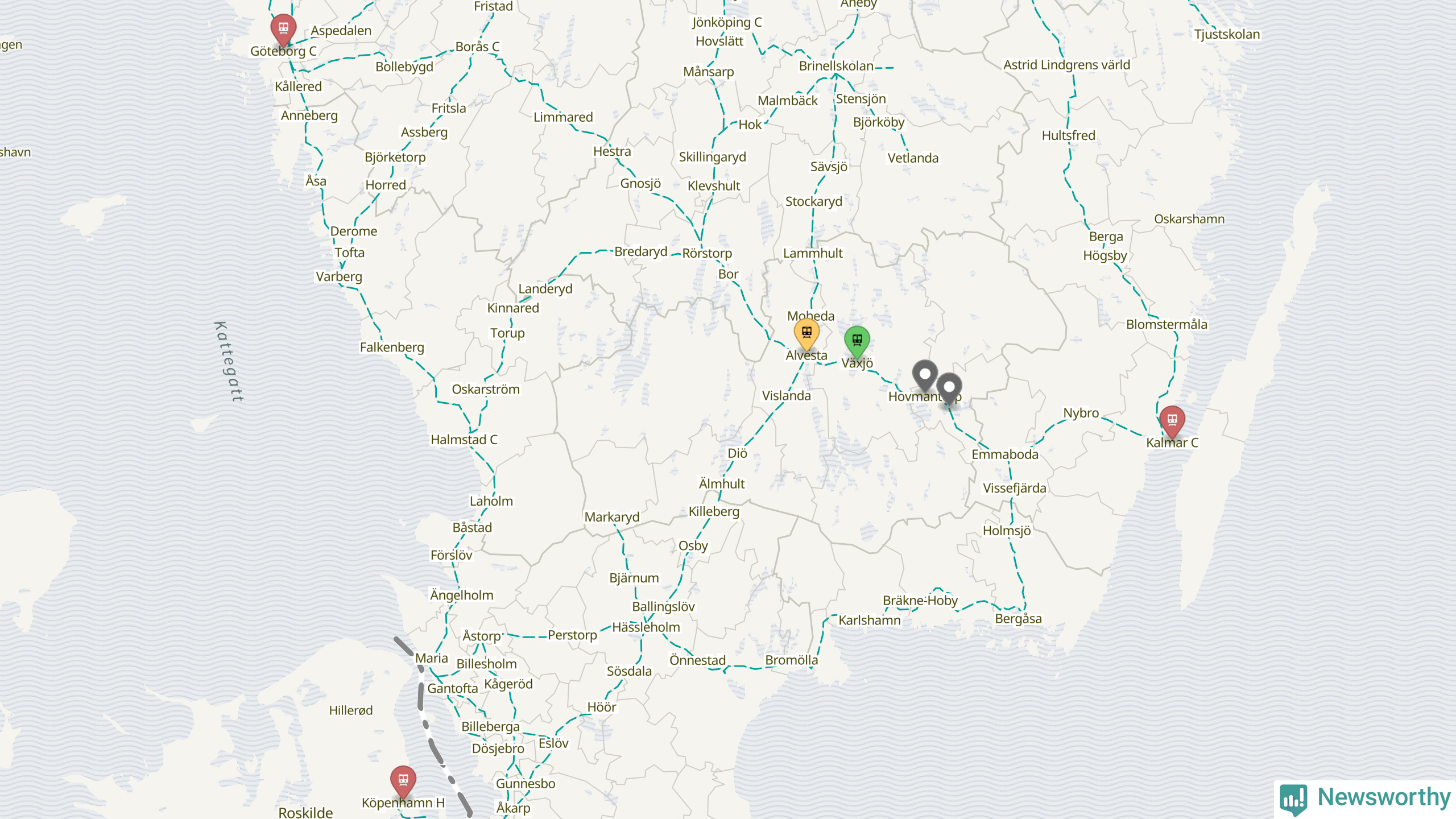Click the Älmhult station label
Image resolution: width=1456 pixels, height=819 pixels.
(722, 484)
